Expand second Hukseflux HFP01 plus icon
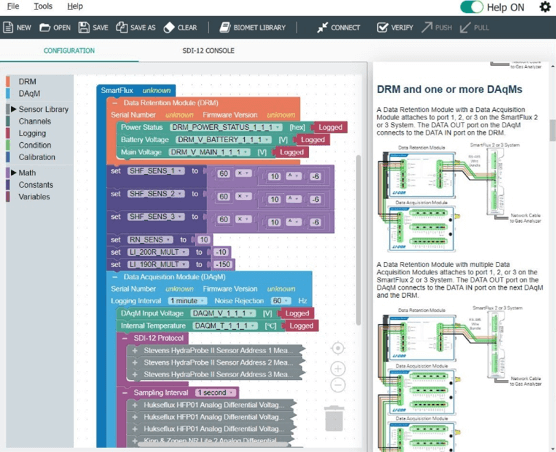The width and height of the screenshot is (556, 452). pos(135,417)
